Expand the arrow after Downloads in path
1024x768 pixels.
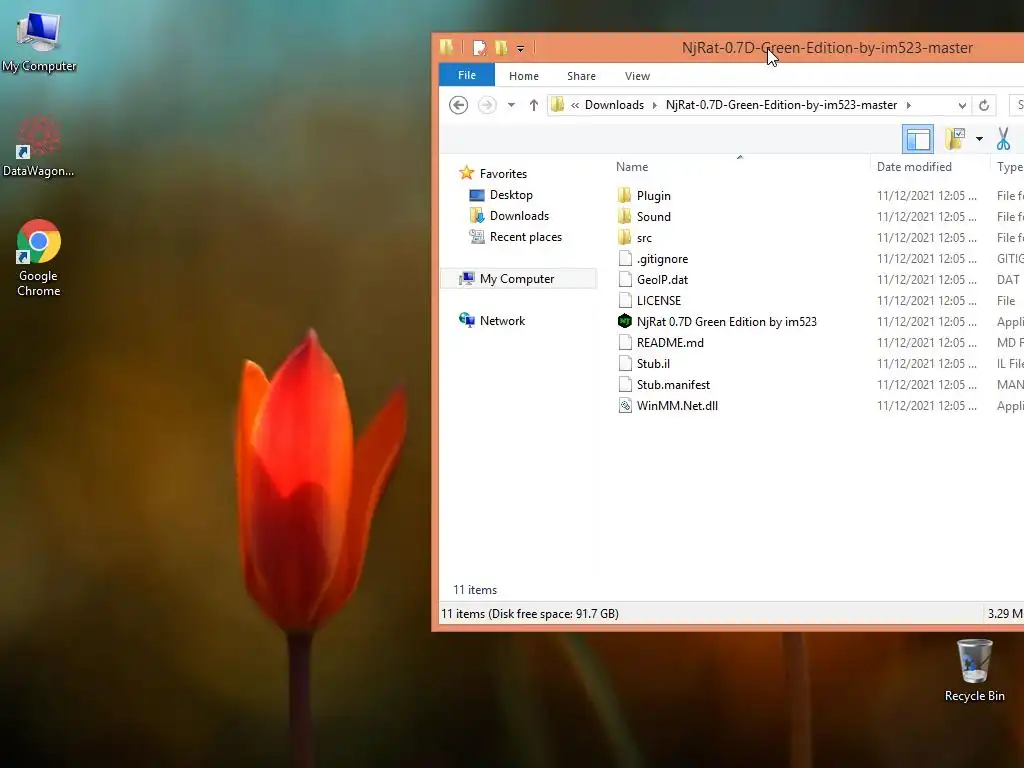tap(654, 105)
